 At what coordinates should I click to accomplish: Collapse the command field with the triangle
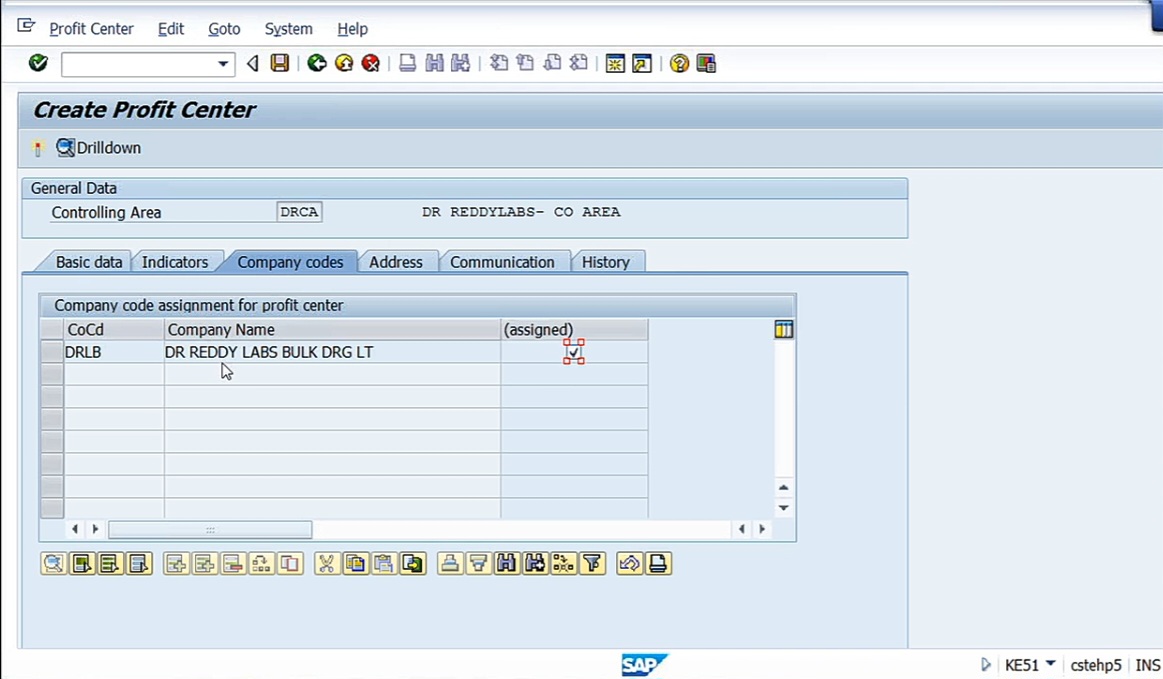253,64
